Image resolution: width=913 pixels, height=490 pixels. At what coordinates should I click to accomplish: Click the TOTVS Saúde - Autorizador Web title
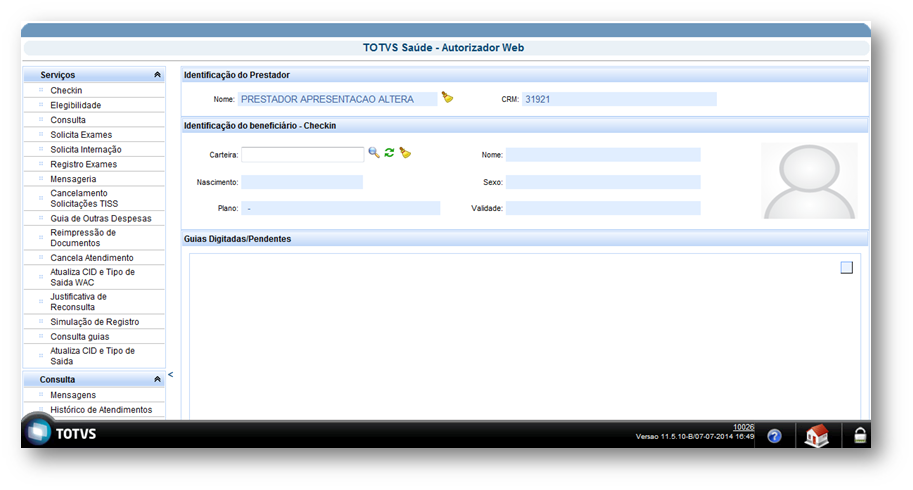pyautogui.click(x=444, y=48)
